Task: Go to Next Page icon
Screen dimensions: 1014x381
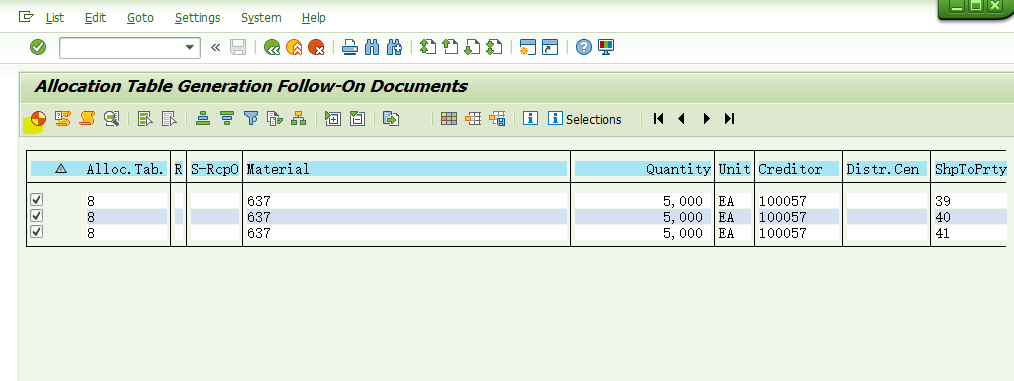Action: coord(472,47)
